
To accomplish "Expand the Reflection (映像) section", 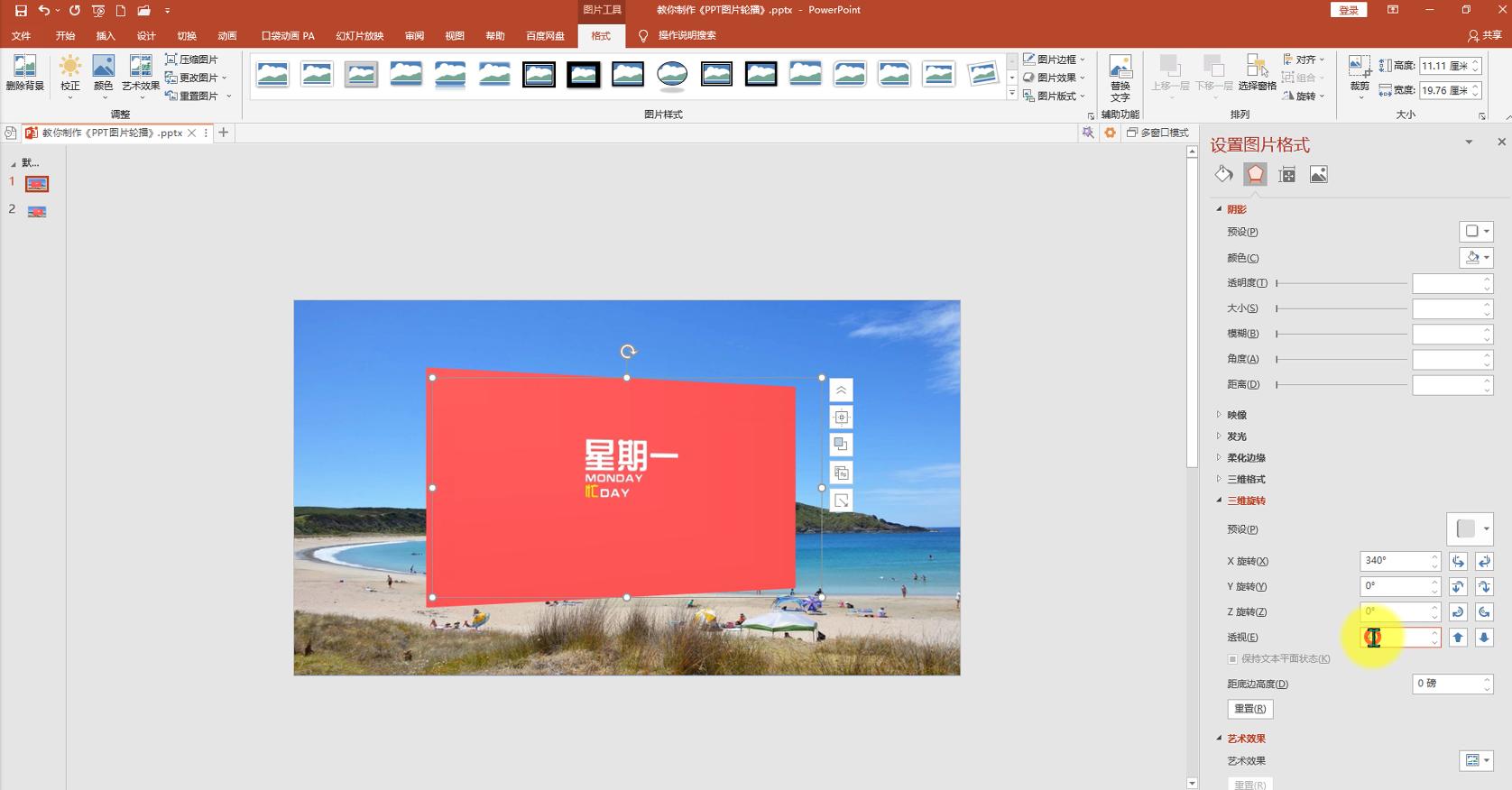I will coord(1236,415).
